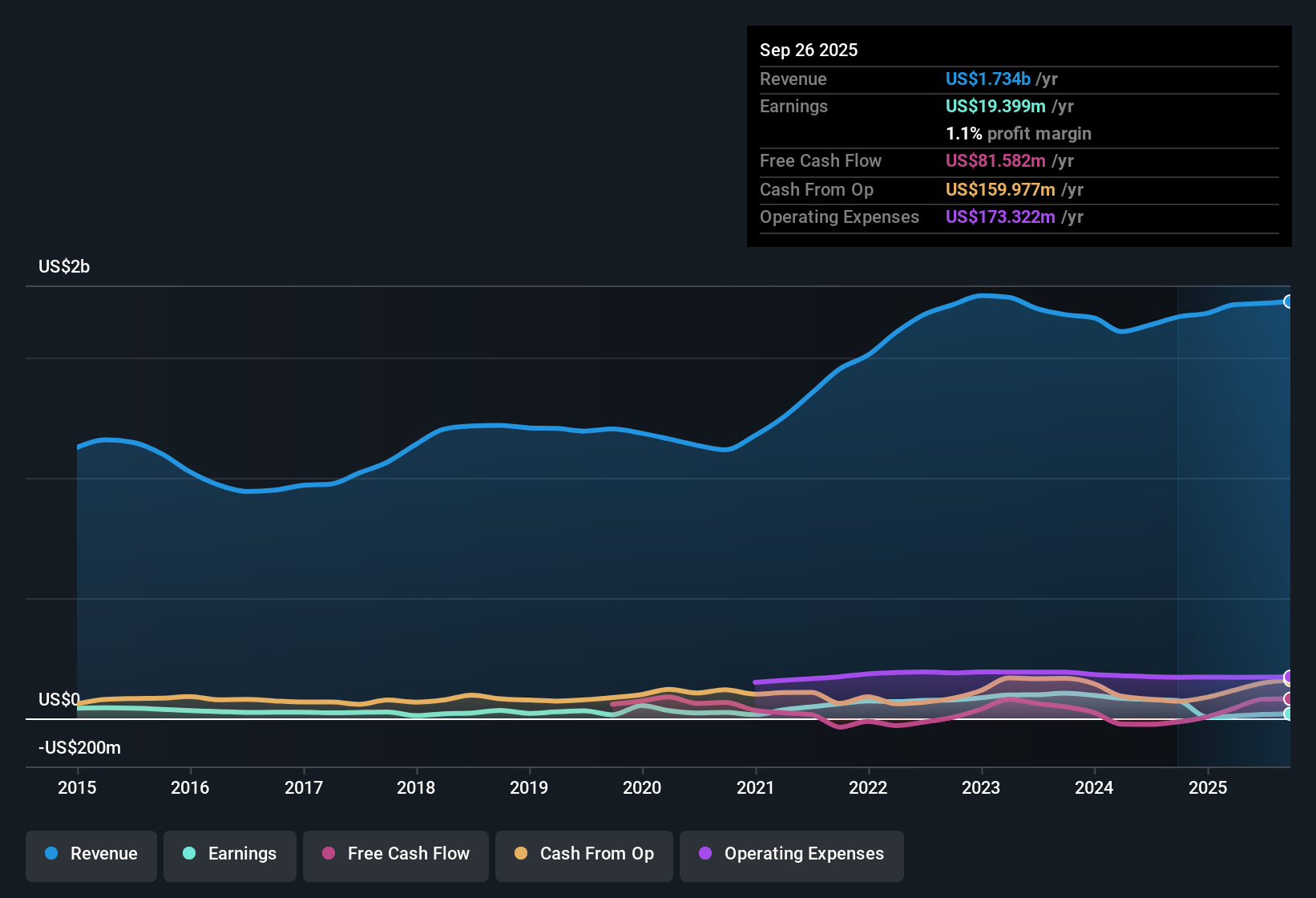Click the 1.1% profit margin text

pyautogui.click(x=1018, y=133)
